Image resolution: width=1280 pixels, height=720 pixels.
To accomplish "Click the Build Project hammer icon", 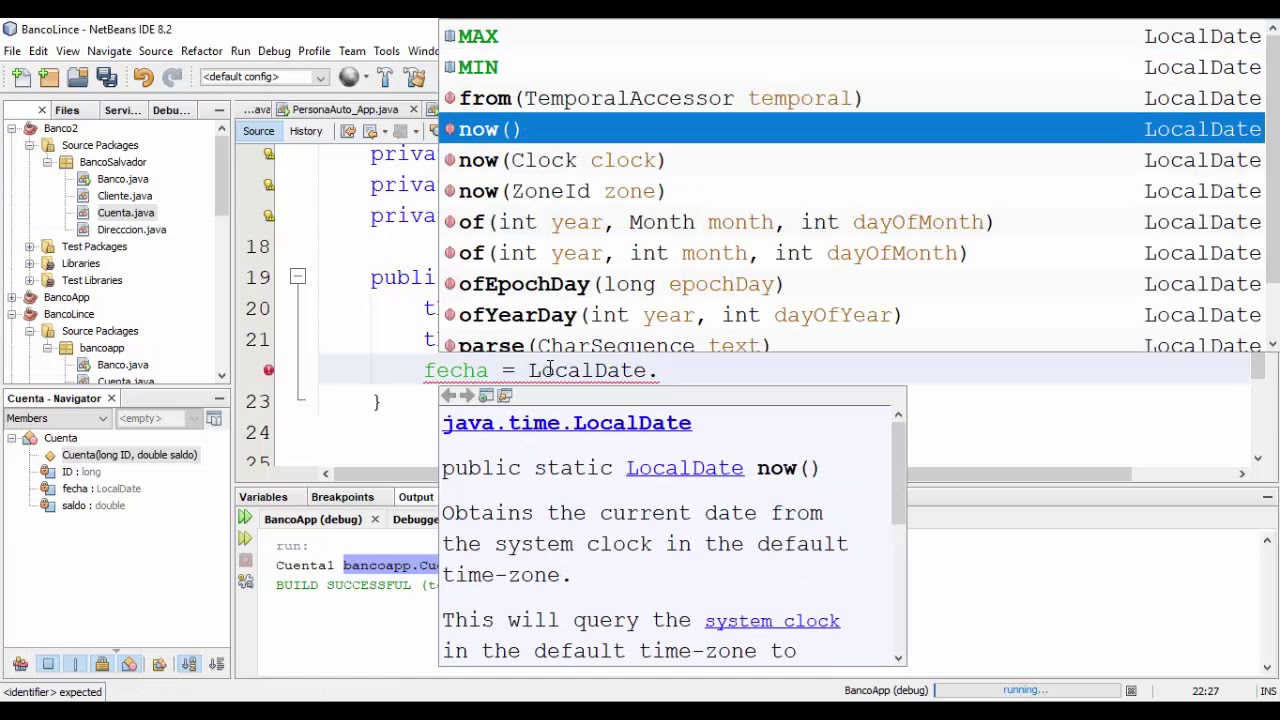I will 386,77.
